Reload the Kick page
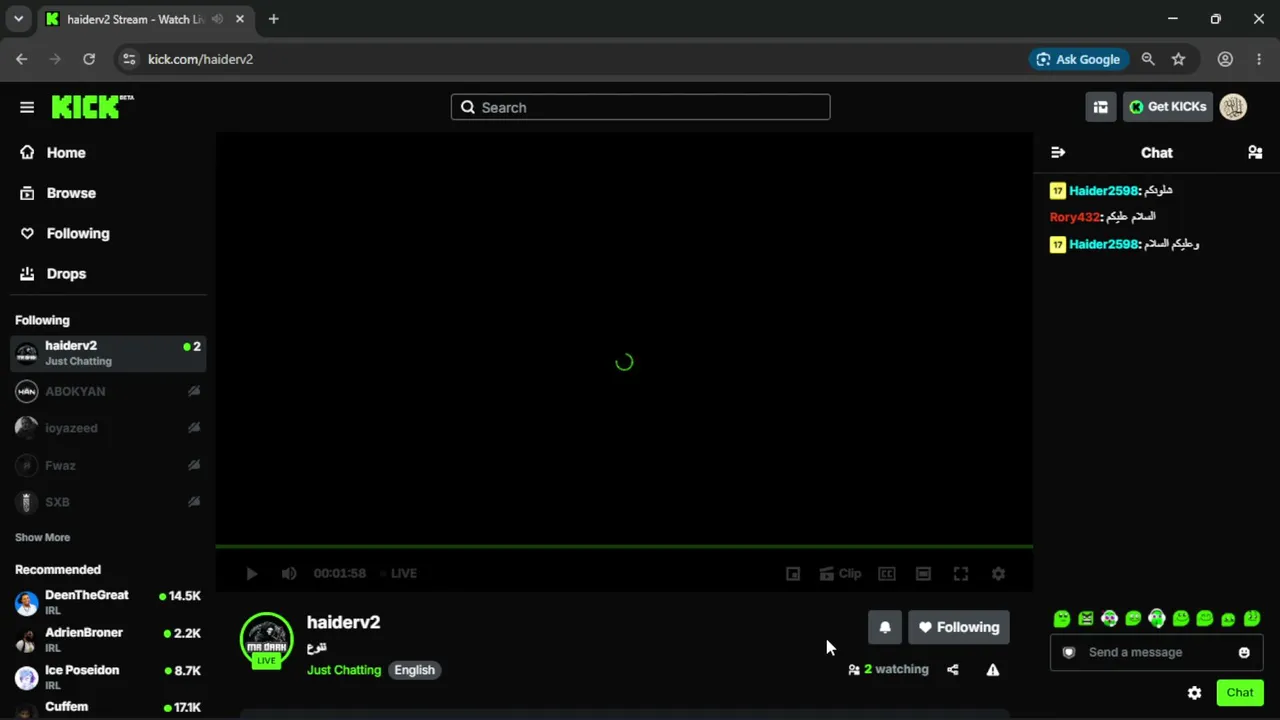 coord(89,59)
